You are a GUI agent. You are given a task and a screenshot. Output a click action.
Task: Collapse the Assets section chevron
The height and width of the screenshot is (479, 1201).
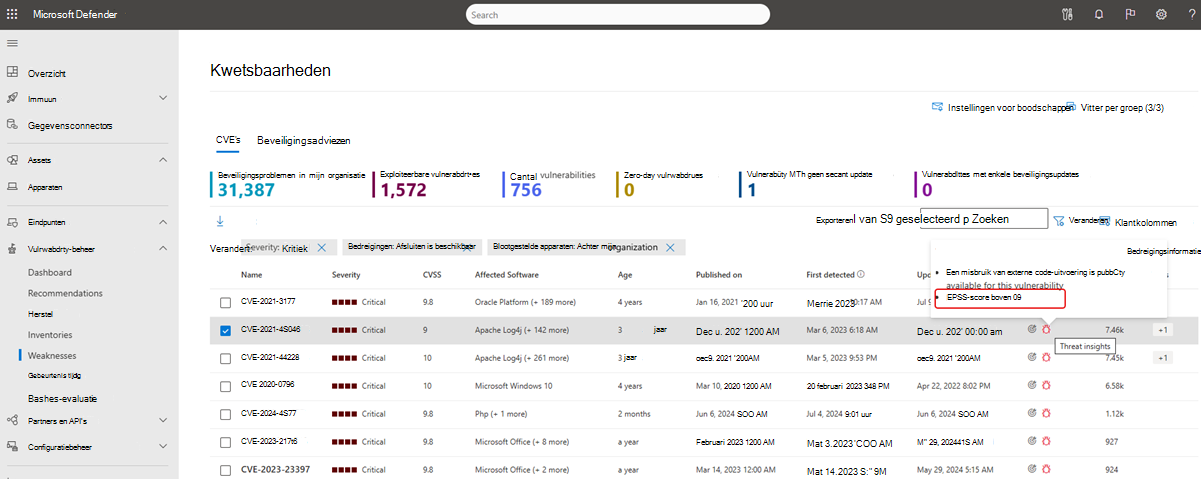(163, 160)
